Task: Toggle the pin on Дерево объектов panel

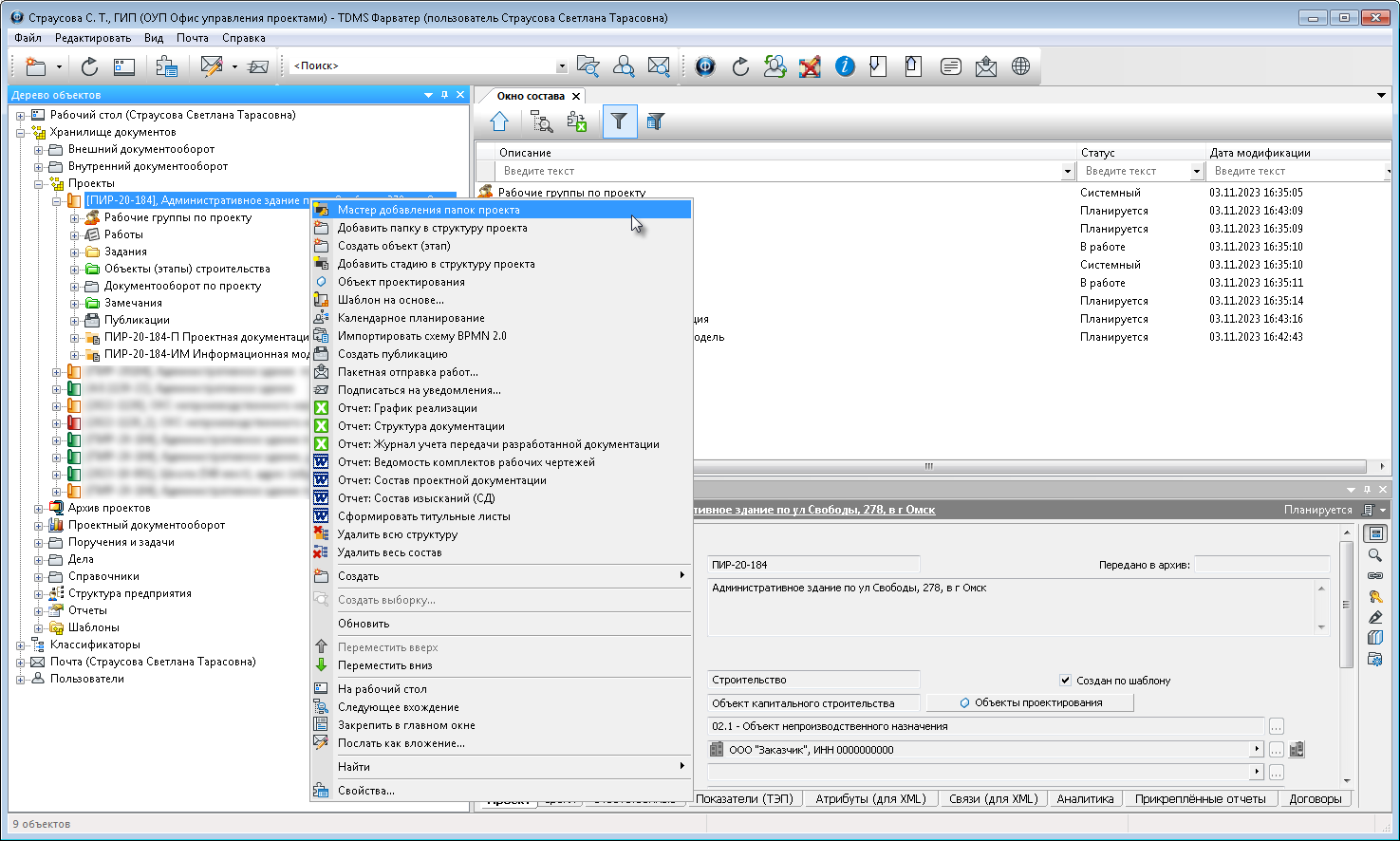Action: [444, 95]
